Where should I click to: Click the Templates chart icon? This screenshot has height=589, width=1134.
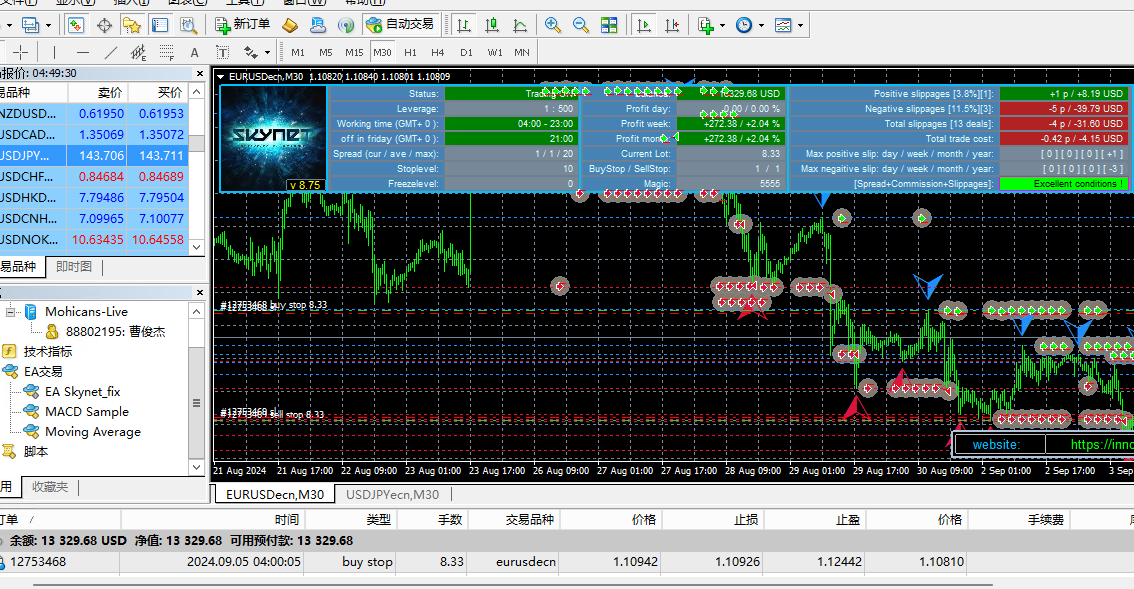(x=783, y=25)
